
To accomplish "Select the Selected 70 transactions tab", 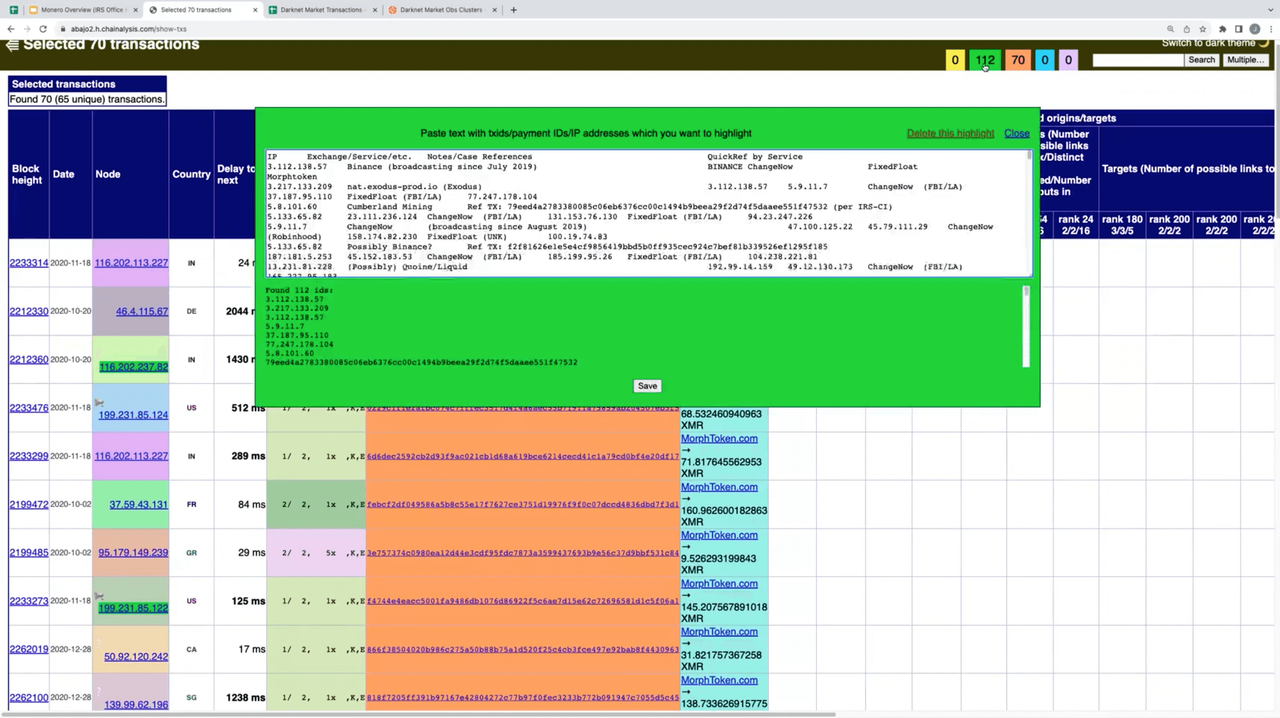I will pyautogui.click(x=202, y=10).
